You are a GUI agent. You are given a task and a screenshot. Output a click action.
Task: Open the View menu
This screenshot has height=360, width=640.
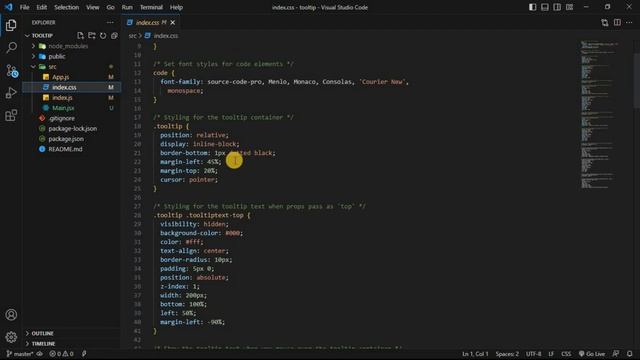pos(93,7)
